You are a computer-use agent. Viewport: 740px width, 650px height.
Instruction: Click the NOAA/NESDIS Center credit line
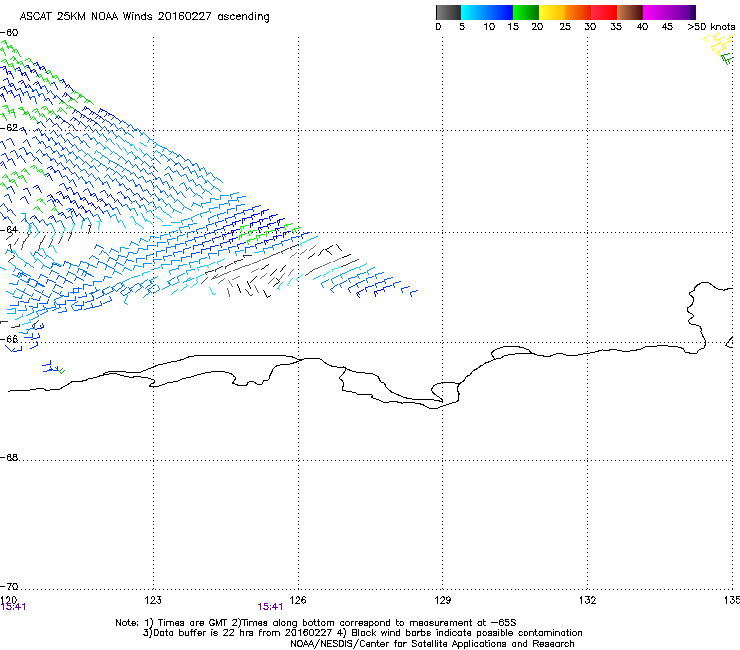coord(432,644)
